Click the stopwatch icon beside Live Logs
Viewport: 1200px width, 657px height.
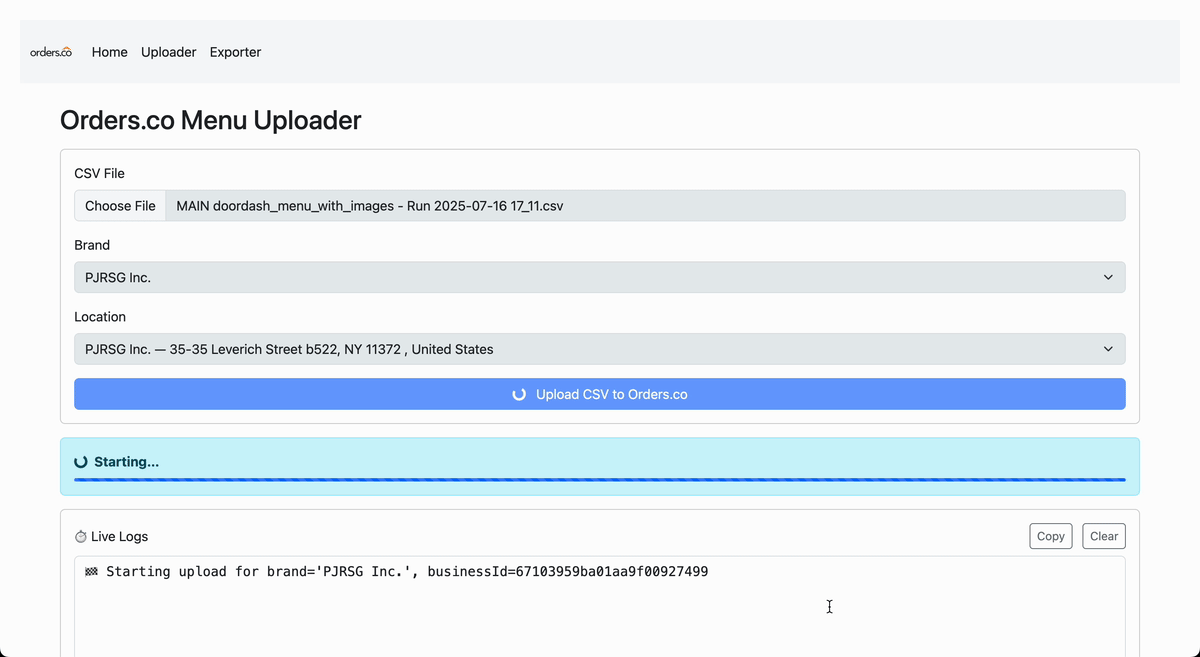(x=80, y=536)
